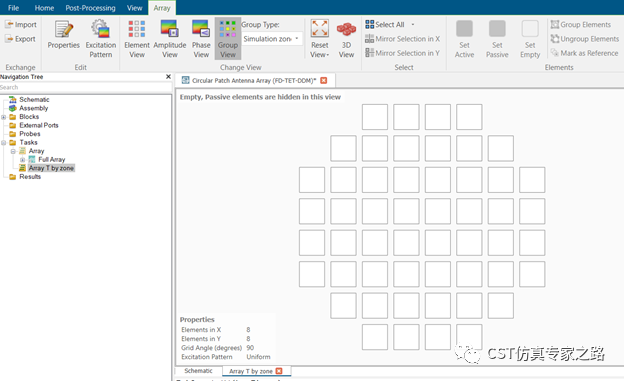Open the Excitation Pattern editor
Image resolution: width=624 pixels, height=381 pixels.
click(101, 39)
